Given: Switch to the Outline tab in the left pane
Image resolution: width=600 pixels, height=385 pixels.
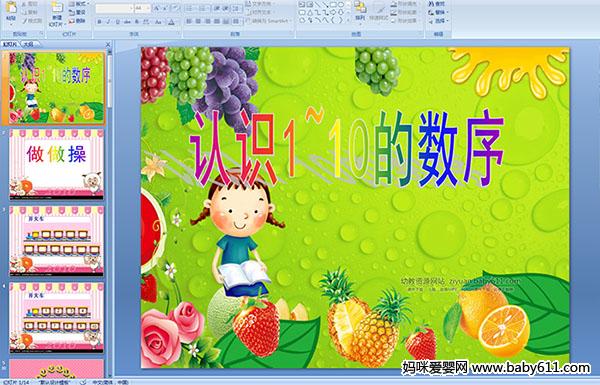Looking at the screenshot, I should pyautogui.click(x=27, y=44).
